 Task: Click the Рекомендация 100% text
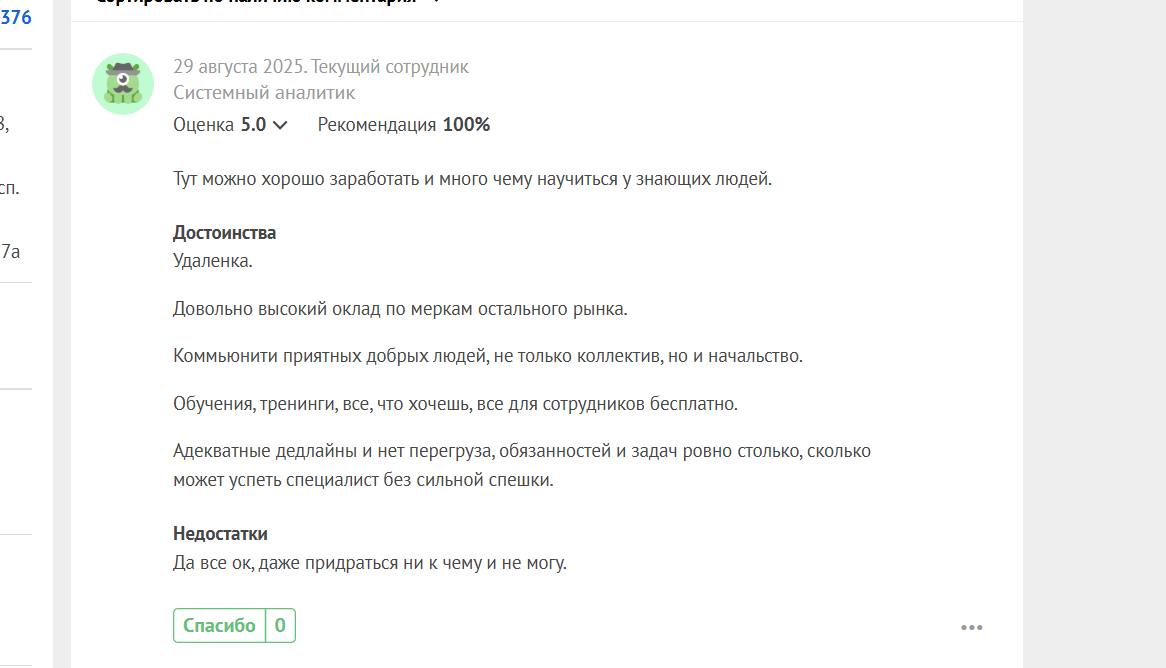[404, 125]
